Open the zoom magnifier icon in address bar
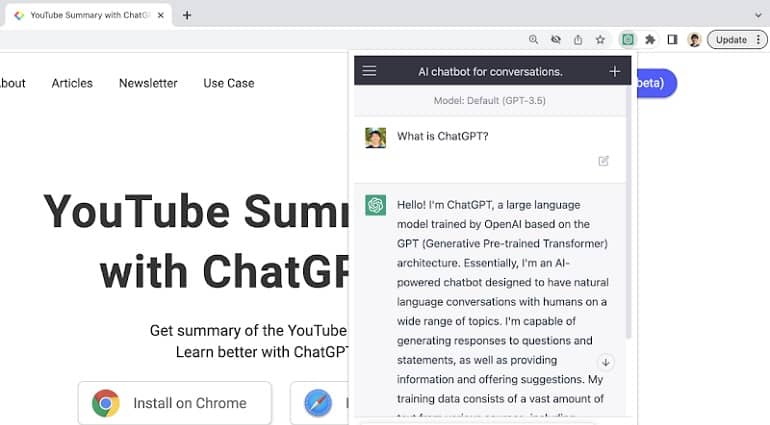 click(533, 40)
